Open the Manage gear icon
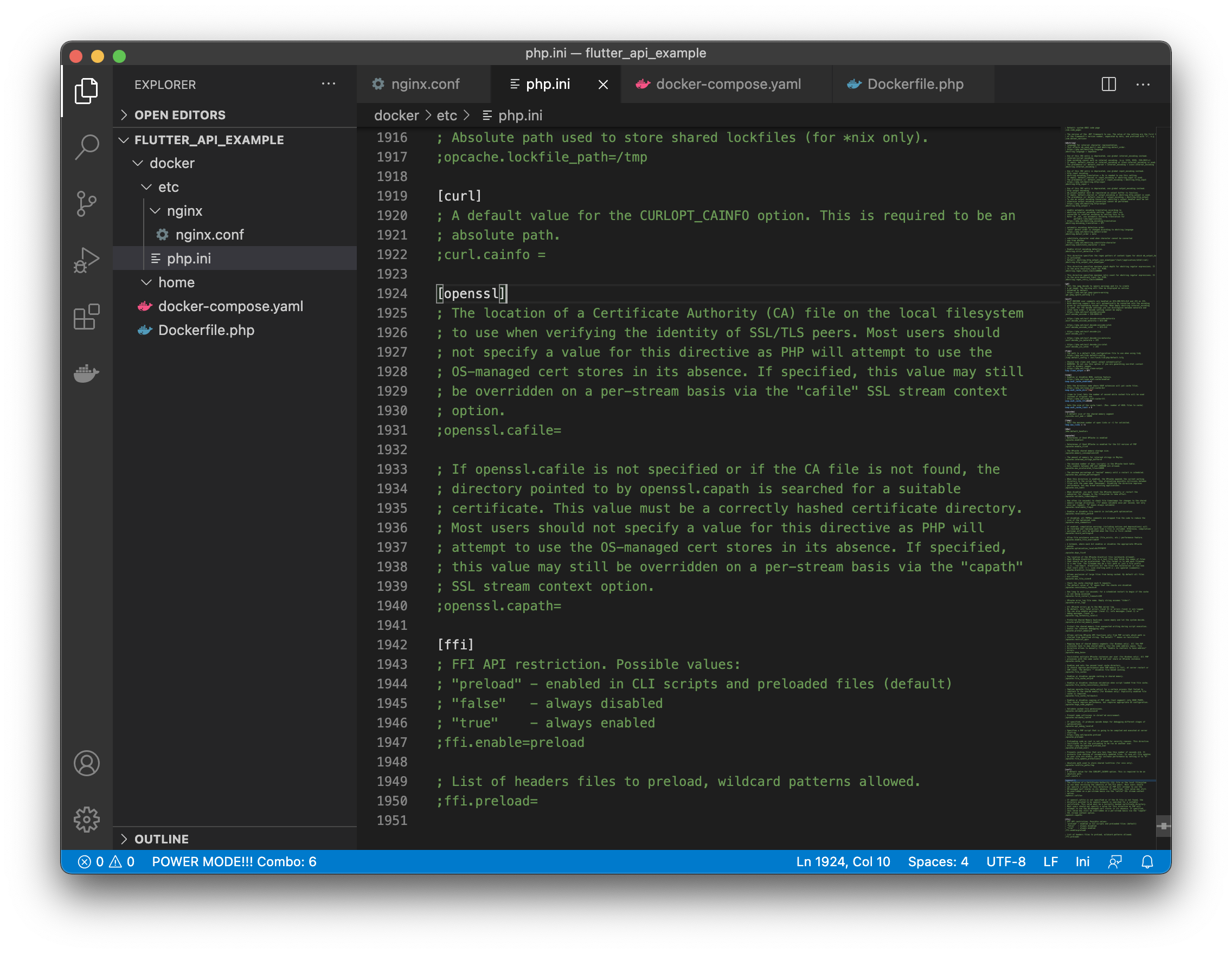Viewport: 1232px width, 954px height. 86,819
